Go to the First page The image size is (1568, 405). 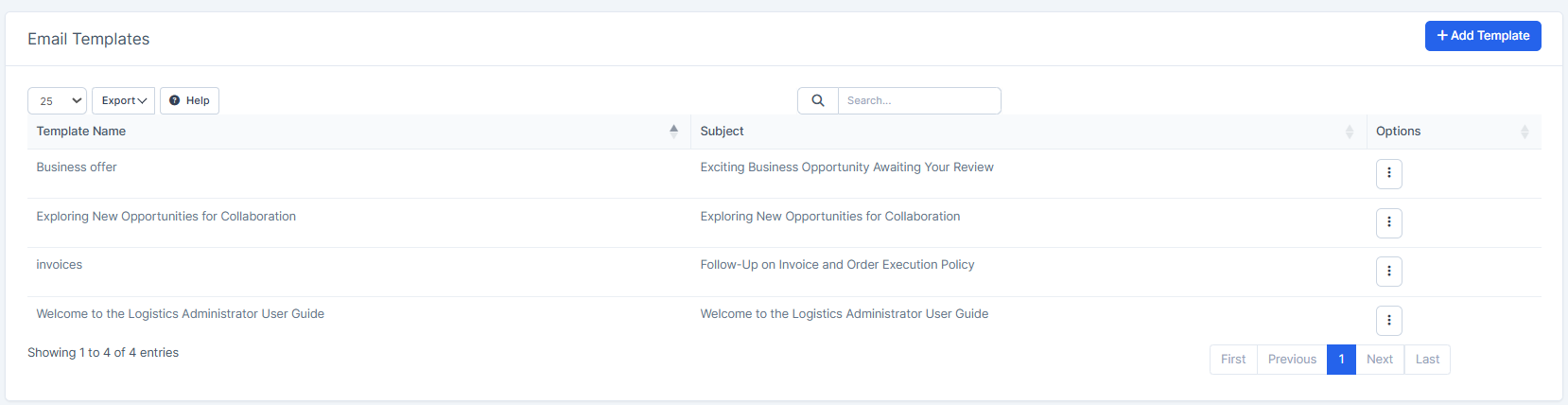1233,360
